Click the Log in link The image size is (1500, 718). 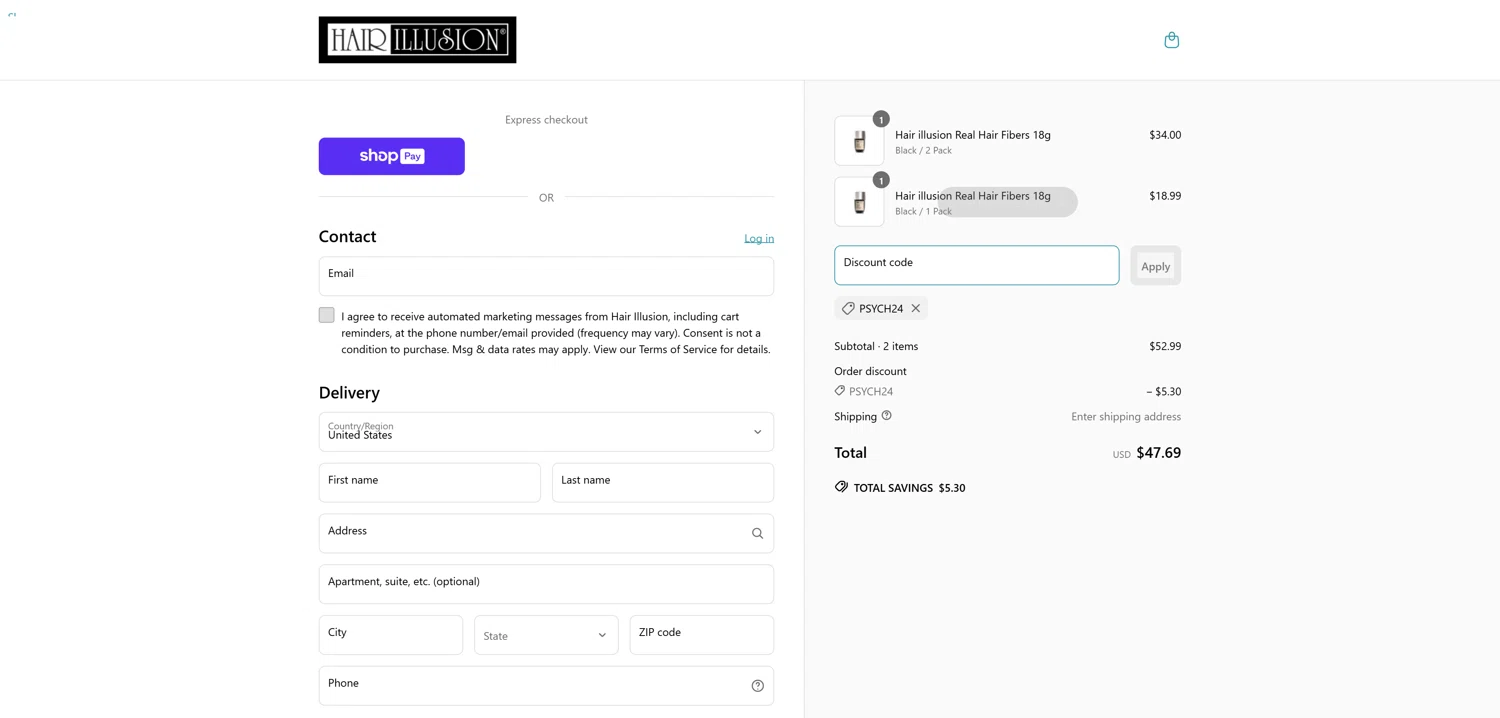point(759,238)
